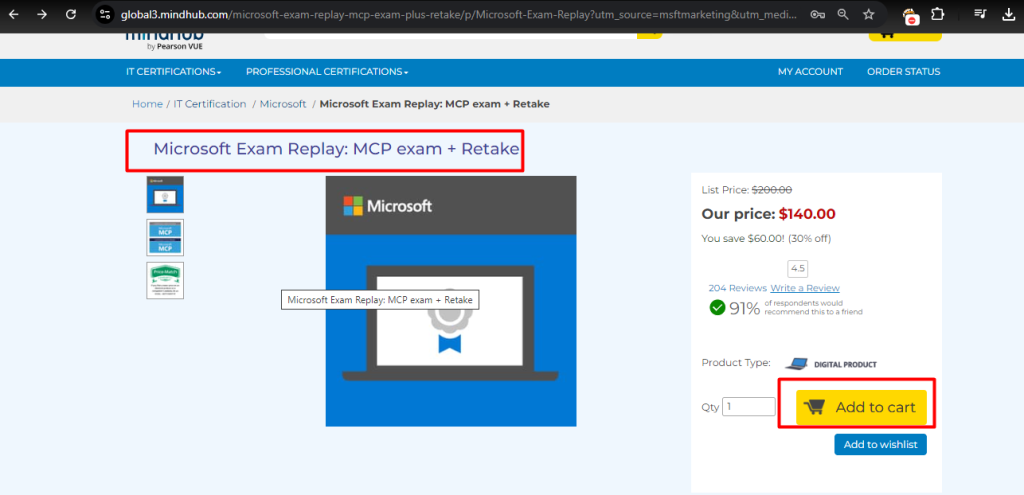
Task: Open the browser extensions puzzle icon
Action: point(937,15)
